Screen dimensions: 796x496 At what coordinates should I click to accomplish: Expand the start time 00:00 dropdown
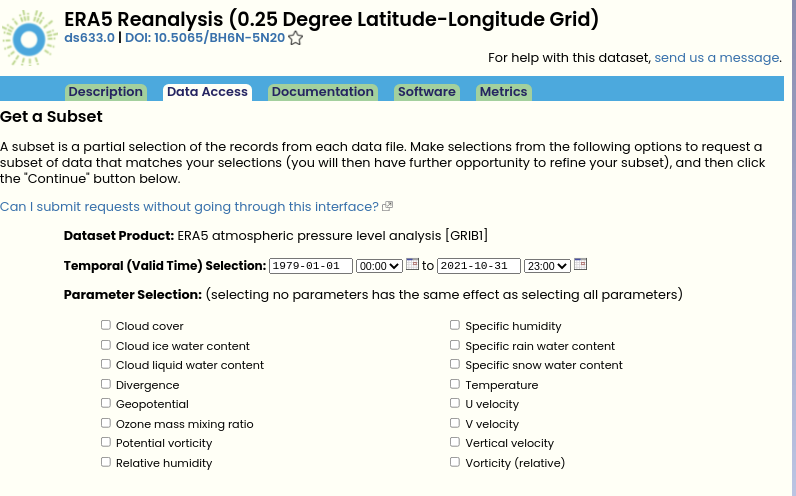coord(380,265)
